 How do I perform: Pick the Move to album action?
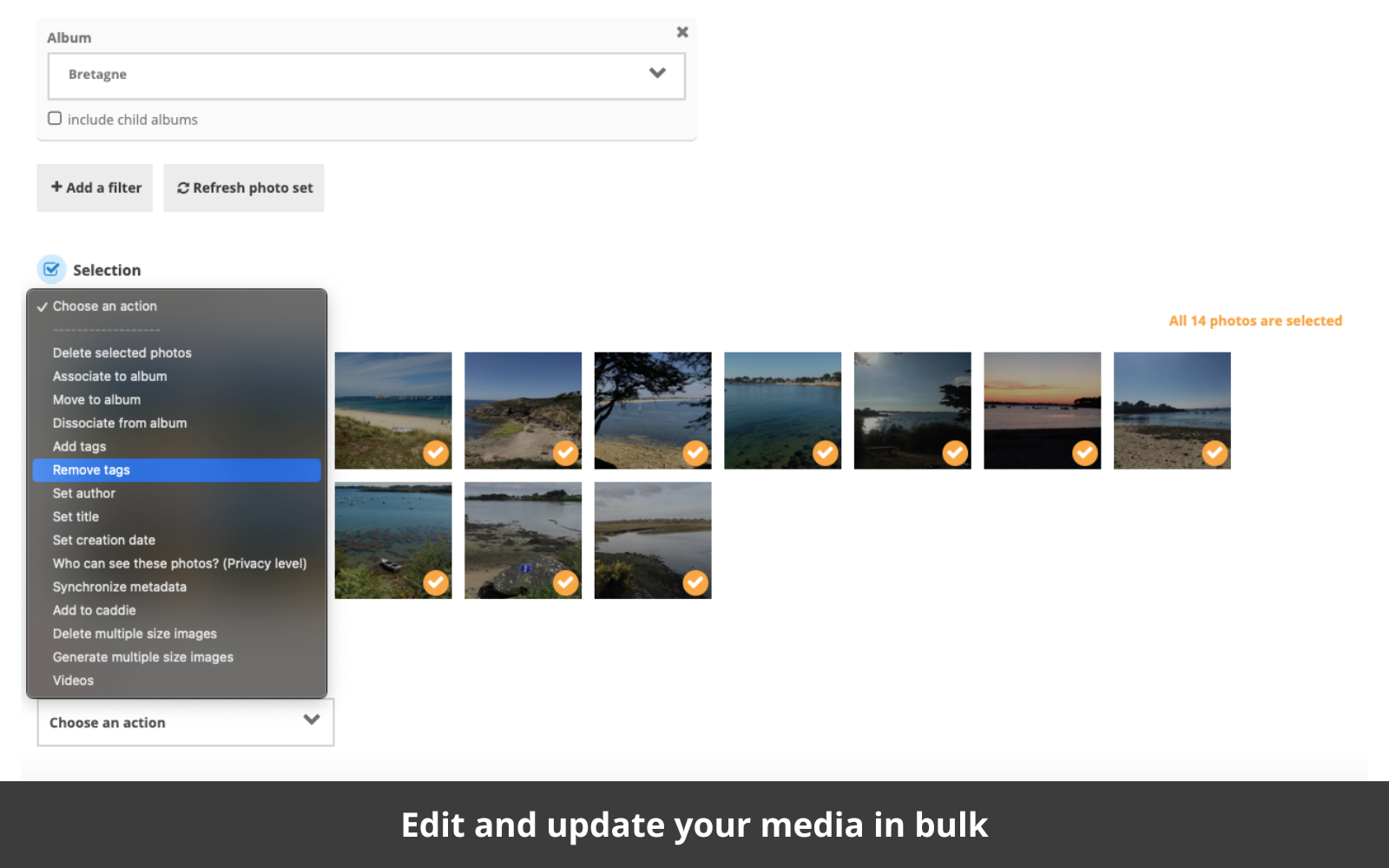point(177,400)
